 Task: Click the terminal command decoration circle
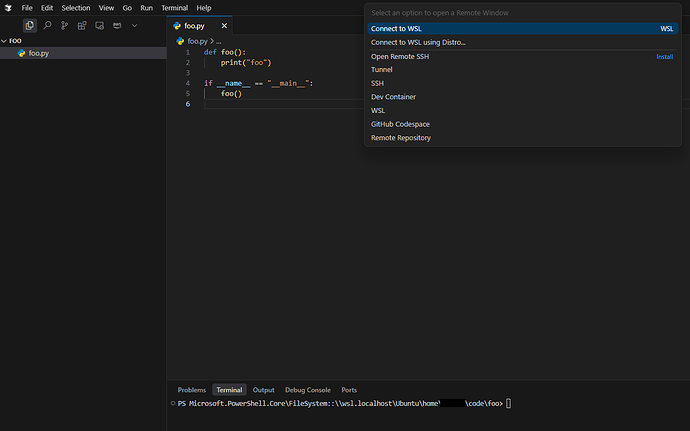tap(172, 403)
